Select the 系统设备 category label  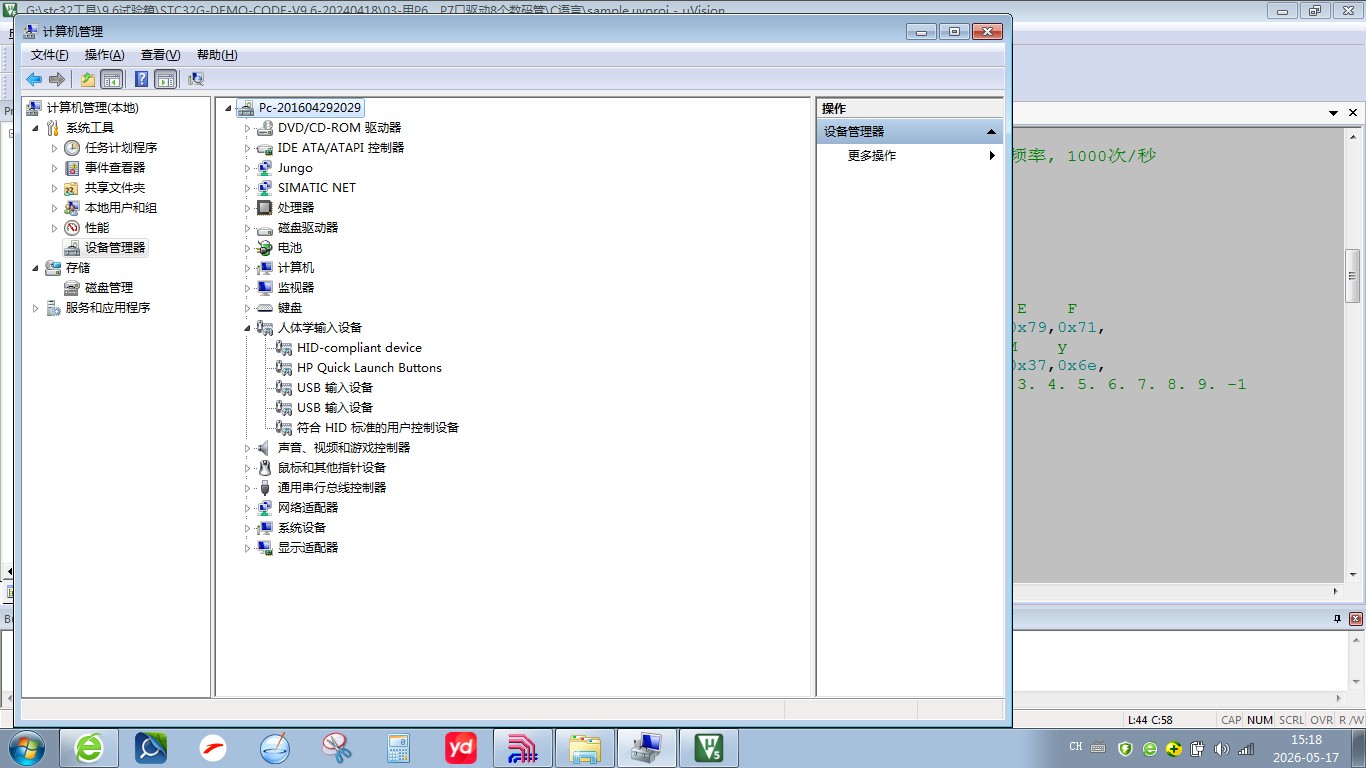(302, 528)
